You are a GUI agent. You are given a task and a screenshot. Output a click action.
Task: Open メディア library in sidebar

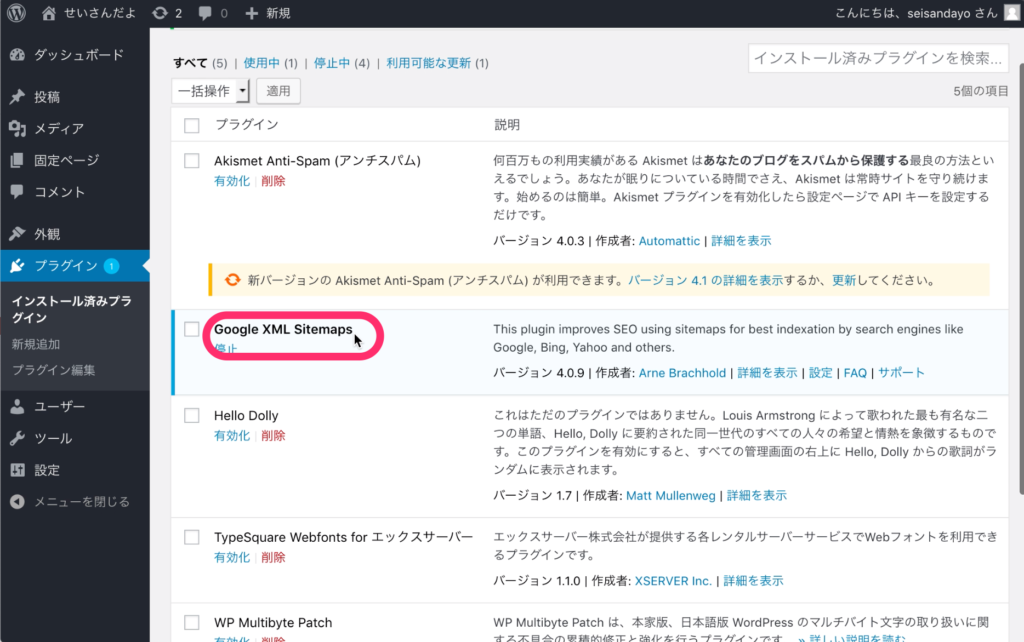pos(59,128)
